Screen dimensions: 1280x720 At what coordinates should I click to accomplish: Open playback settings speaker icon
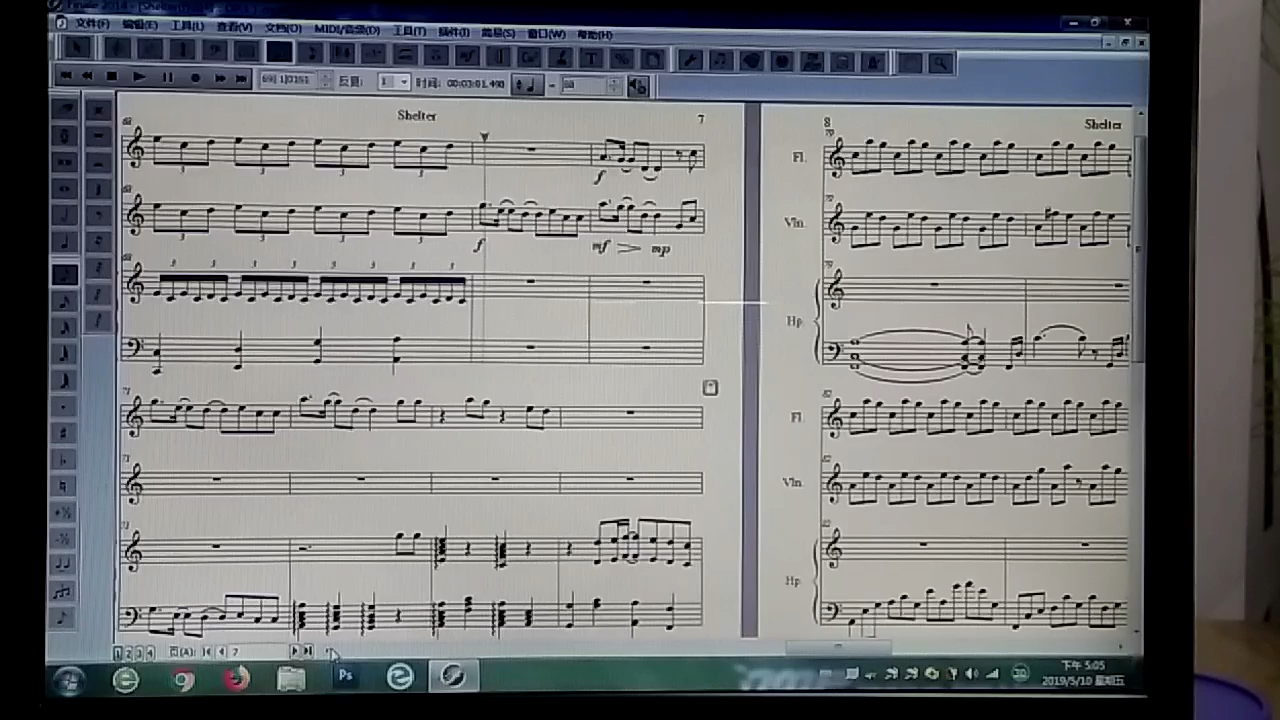[x=637, y=87]
